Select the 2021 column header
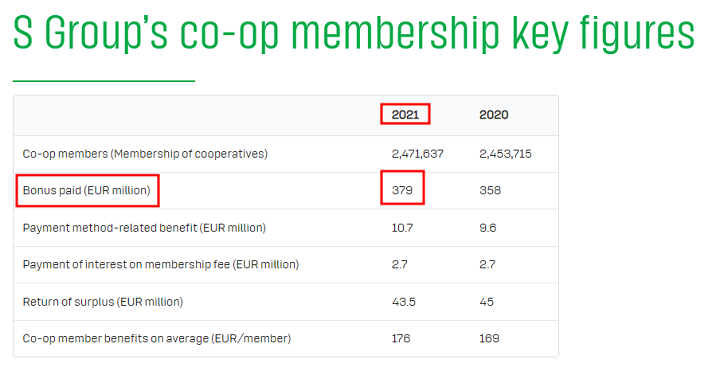The image size is (720, 367). (x=405, y=114)
